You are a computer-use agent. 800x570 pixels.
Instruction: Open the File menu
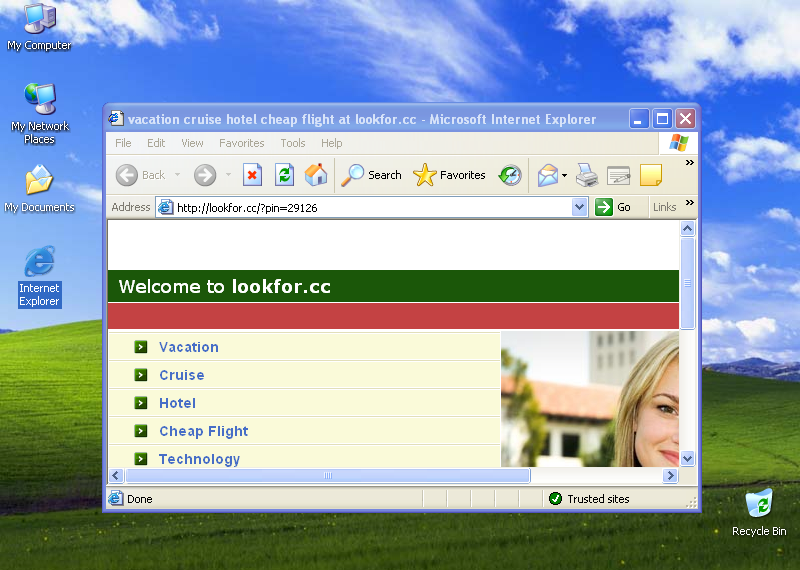pos(123,143)
